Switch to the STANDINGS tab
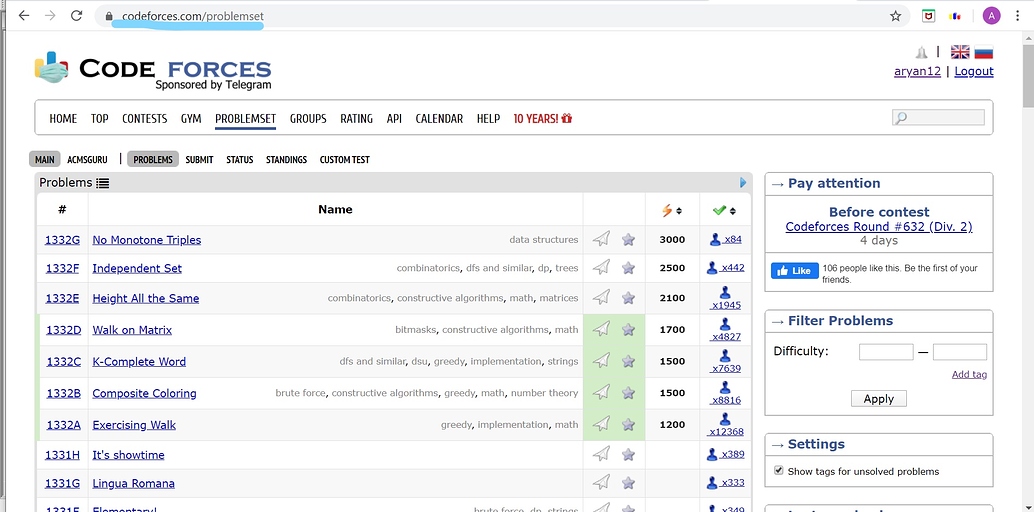 pos(286,160)
